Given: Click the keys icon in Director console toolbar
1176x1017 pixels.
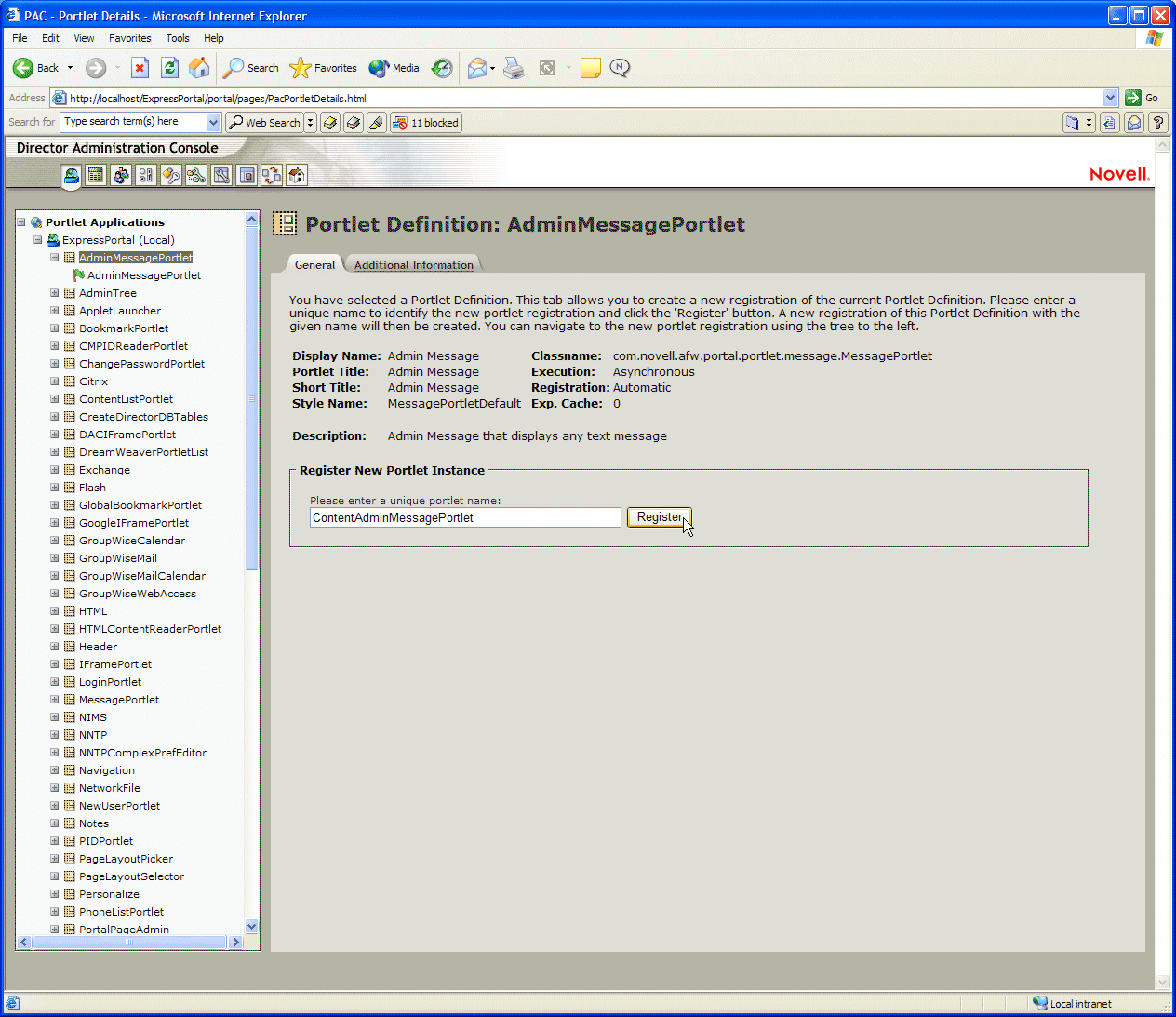Looking at the screenshot, I should point(171,175).
